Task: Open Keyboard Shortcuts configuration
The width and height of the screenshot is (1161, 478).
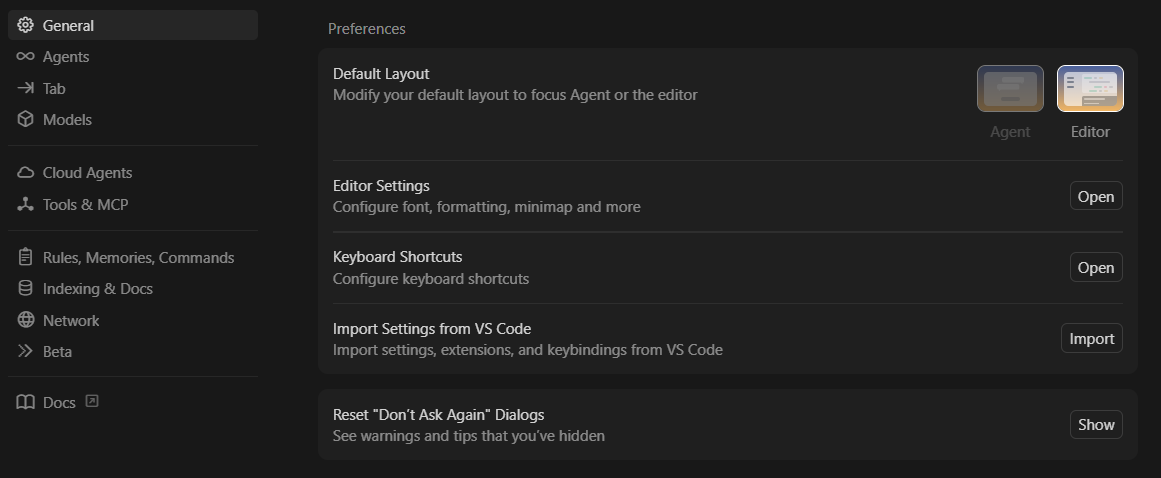Action: point(1096,267)
